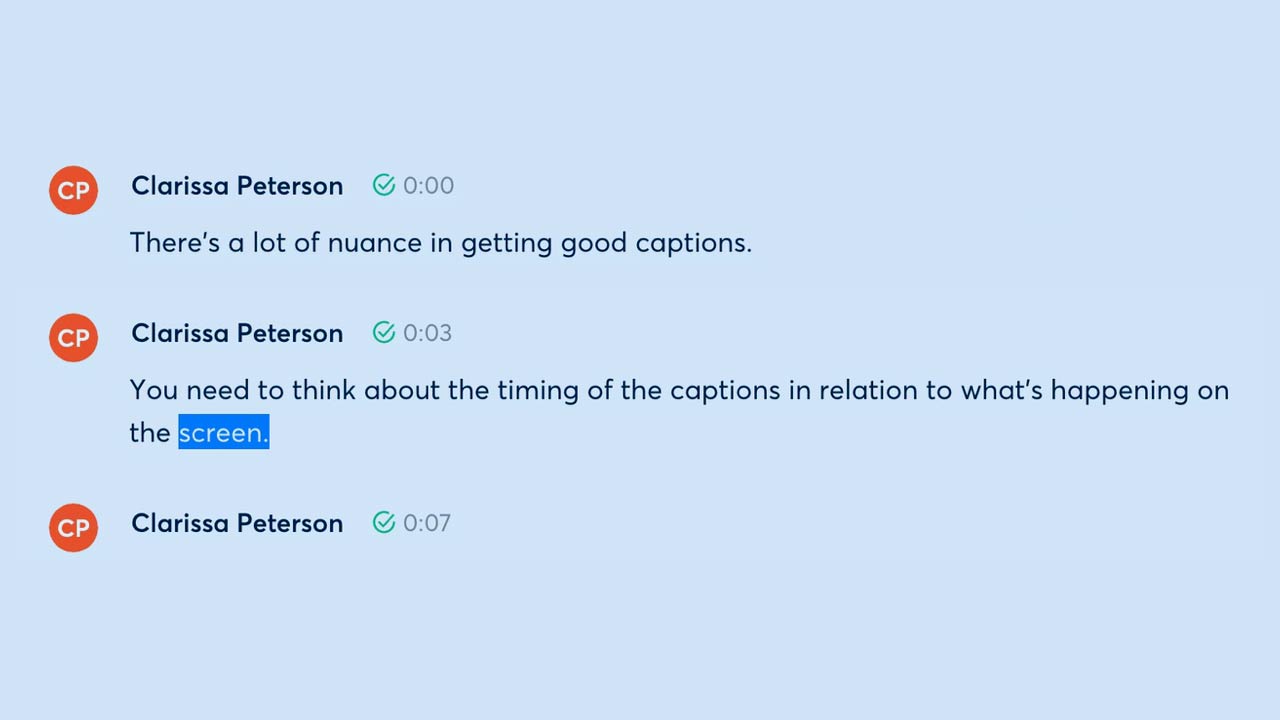The width and height of the screenshot is (1280, 720).
Task: Click the green checkmark icon next to 0:00
Action: (384, 185)
